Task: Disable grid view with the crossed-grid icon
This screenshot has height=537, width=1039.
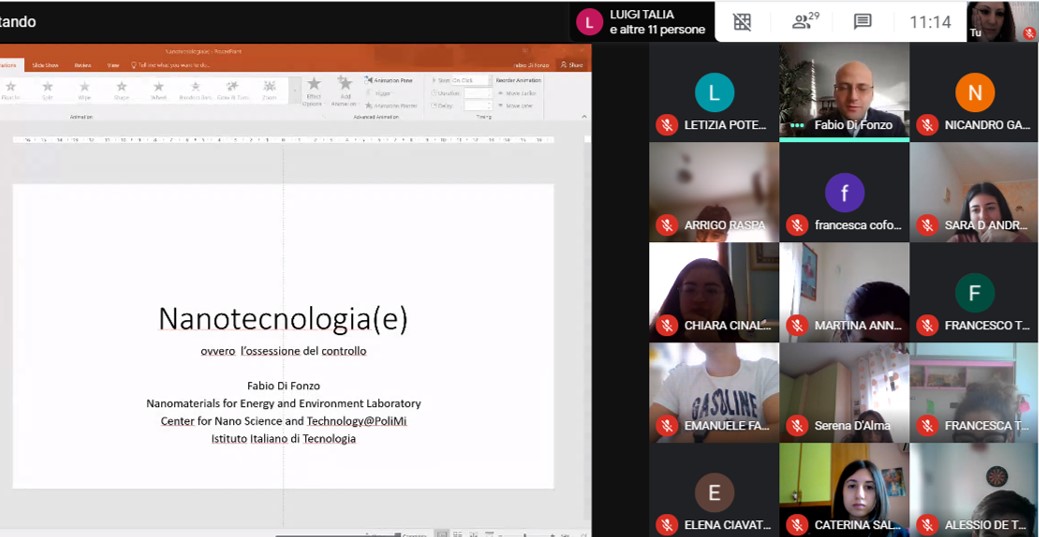Action: [x=742, y=22]
